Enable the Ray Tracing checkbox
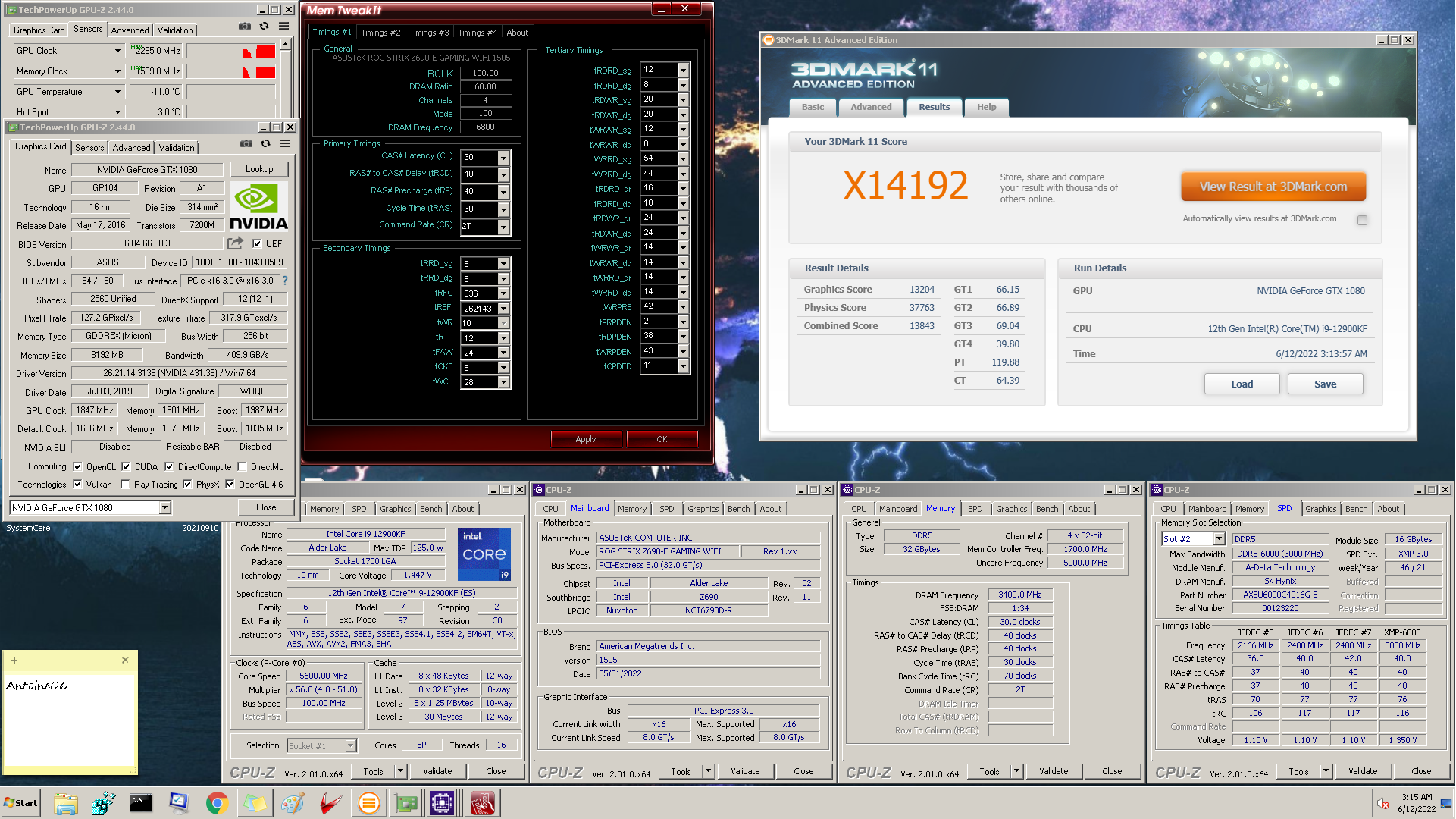This screenshot has width=1456, height=819. tap(126, 485)
